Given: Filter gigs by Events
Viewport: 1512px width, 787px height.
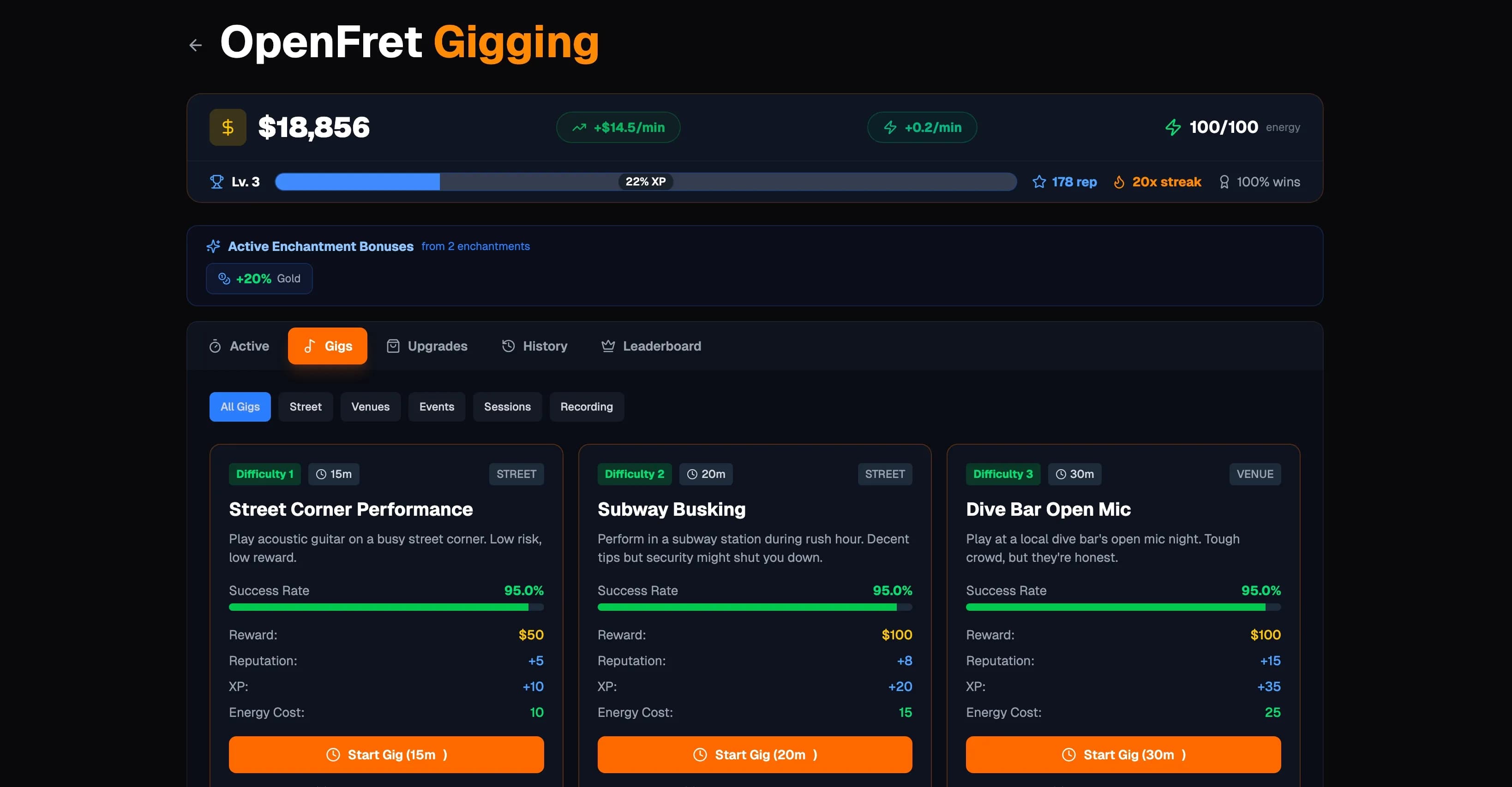Looking at the screenshot, I should click(x=437, y=407).
